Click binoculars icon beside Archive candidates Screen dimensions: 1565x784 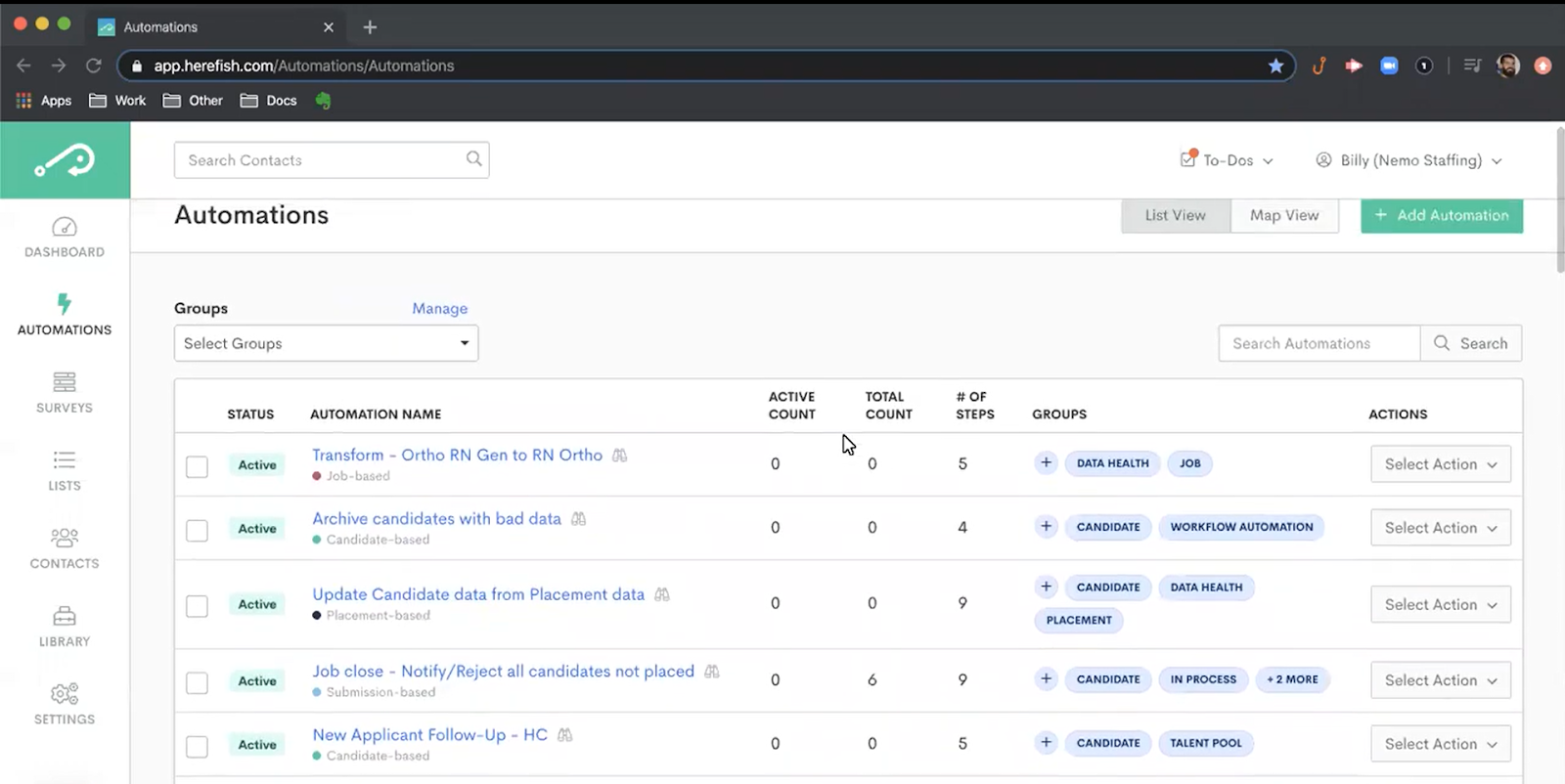coord(579,519)
